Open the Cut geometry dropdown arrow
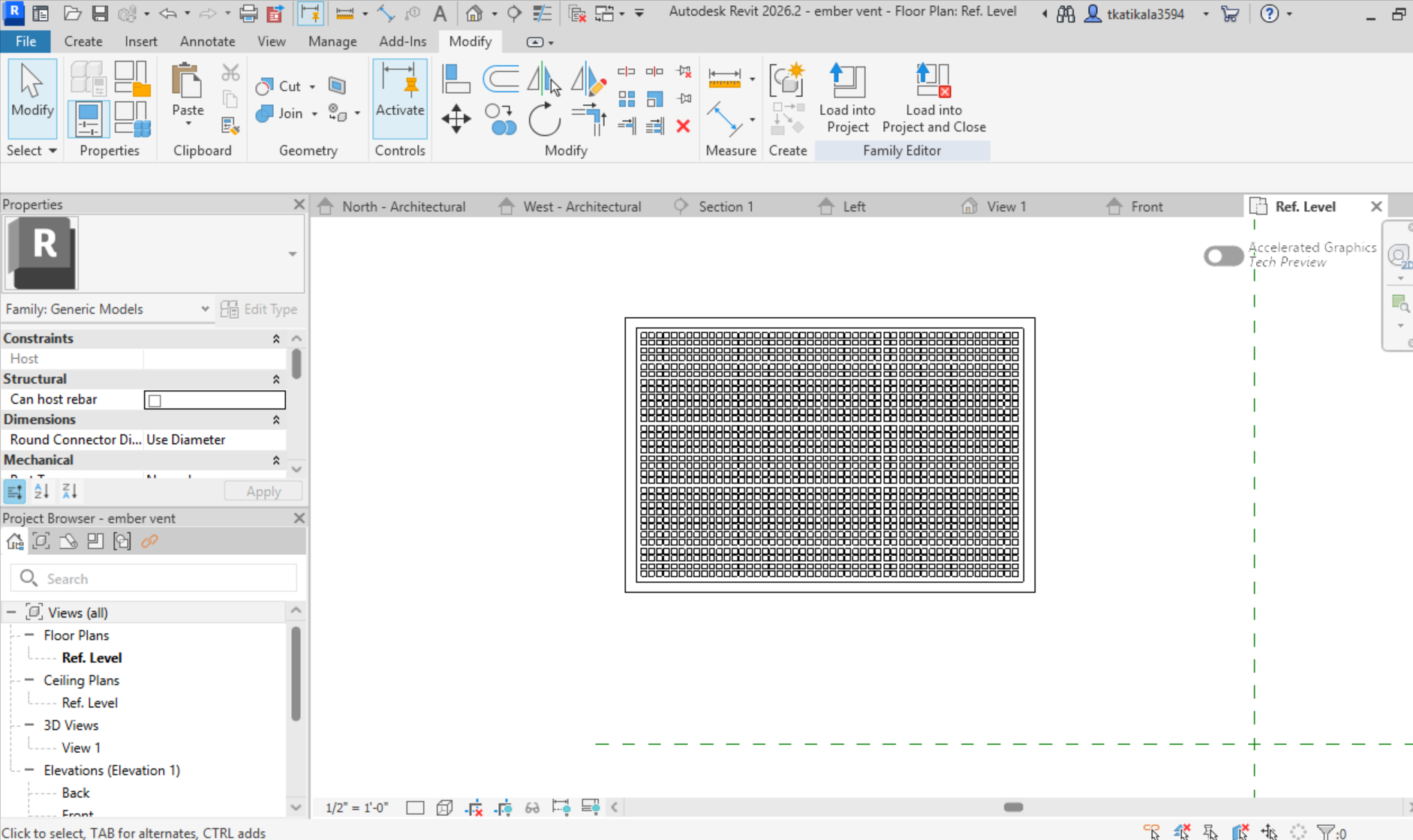This screenshot has height=840, width=1413. [312, 87]
